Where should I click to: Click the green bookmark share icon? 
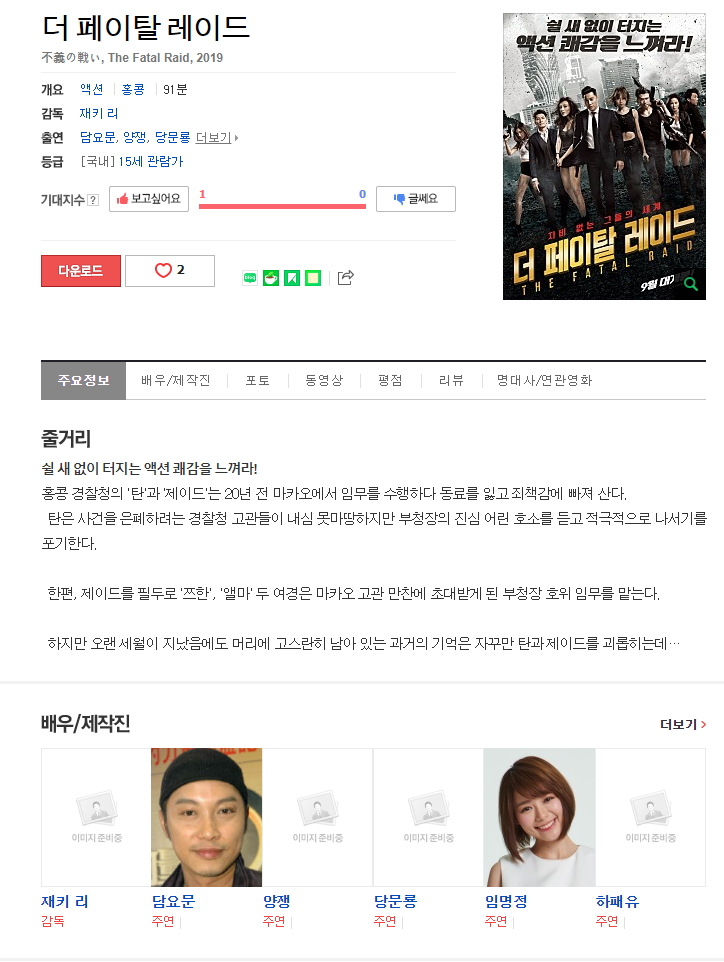(x=292, y=278)
